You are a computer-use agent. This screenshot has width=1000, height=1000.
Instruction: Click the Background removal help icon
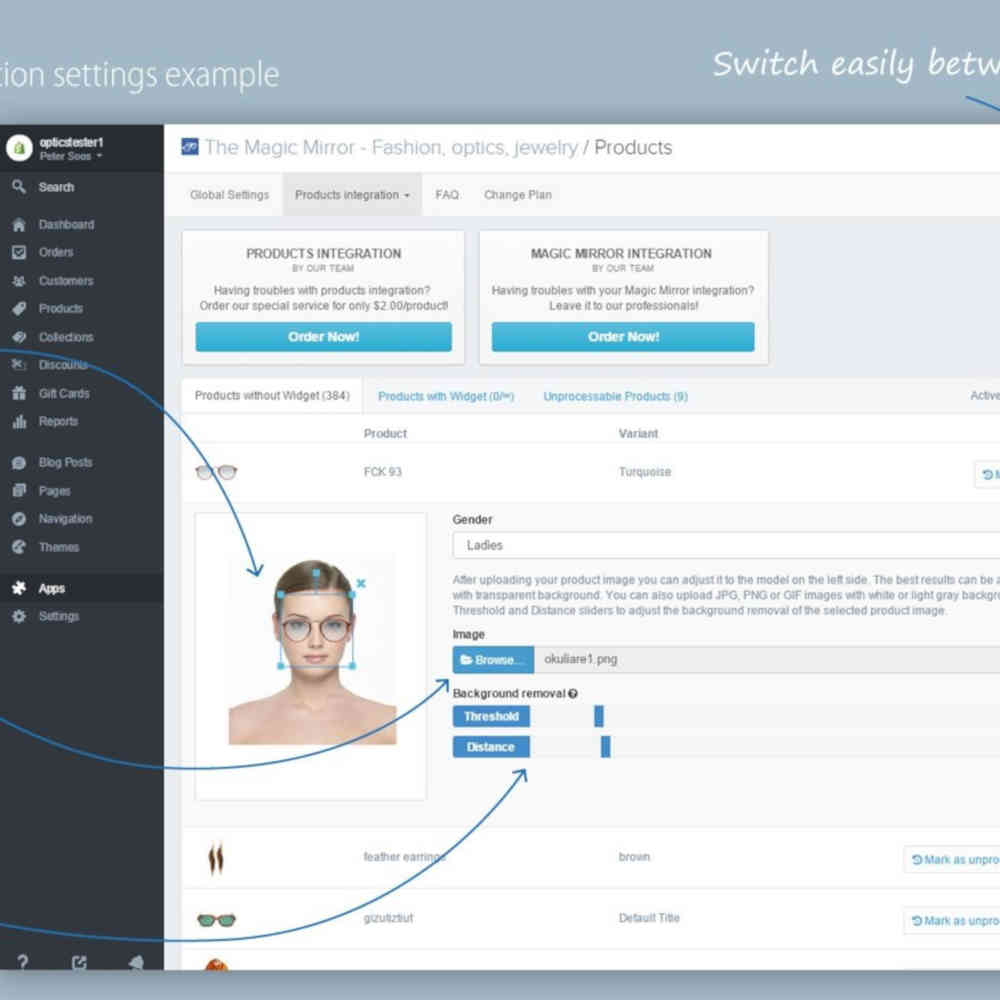pos(572,694)
